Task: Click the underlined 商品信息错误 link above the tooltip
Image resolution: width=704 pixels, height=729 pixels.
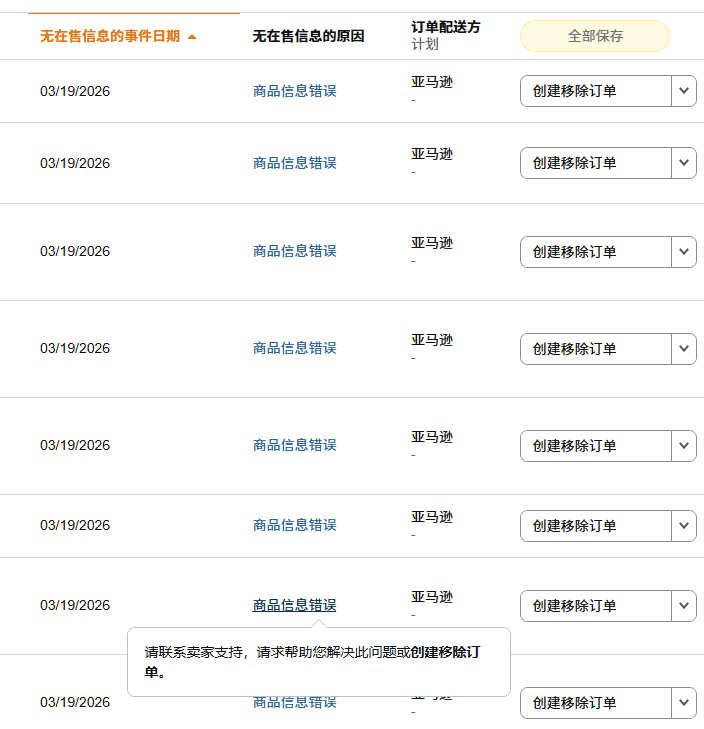Action: coord(294,605)
